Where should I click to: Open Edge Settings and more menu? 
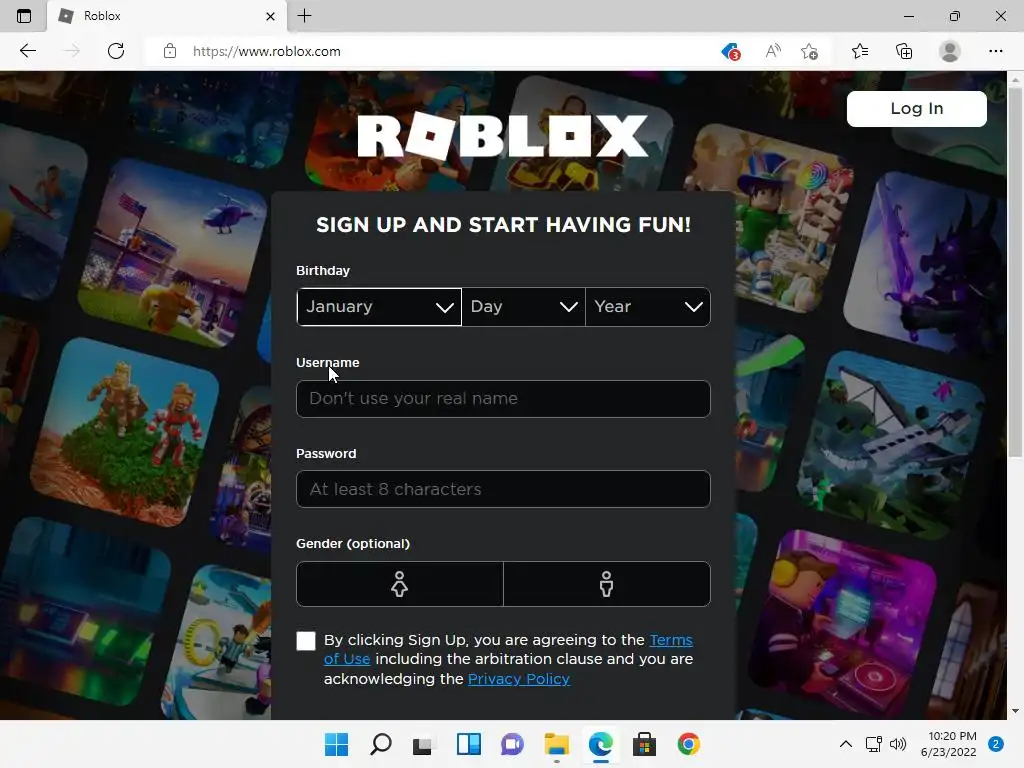point(995,51)
